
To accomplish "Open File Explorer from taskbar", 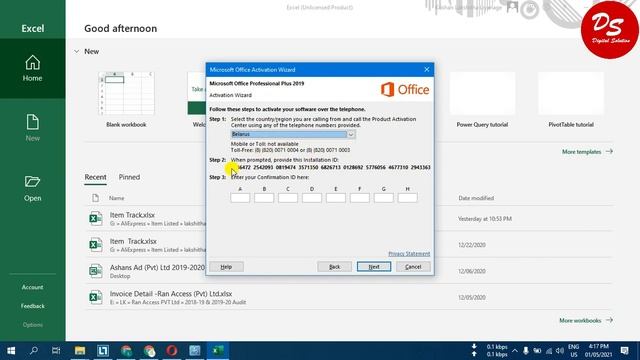I will [80, 351].
